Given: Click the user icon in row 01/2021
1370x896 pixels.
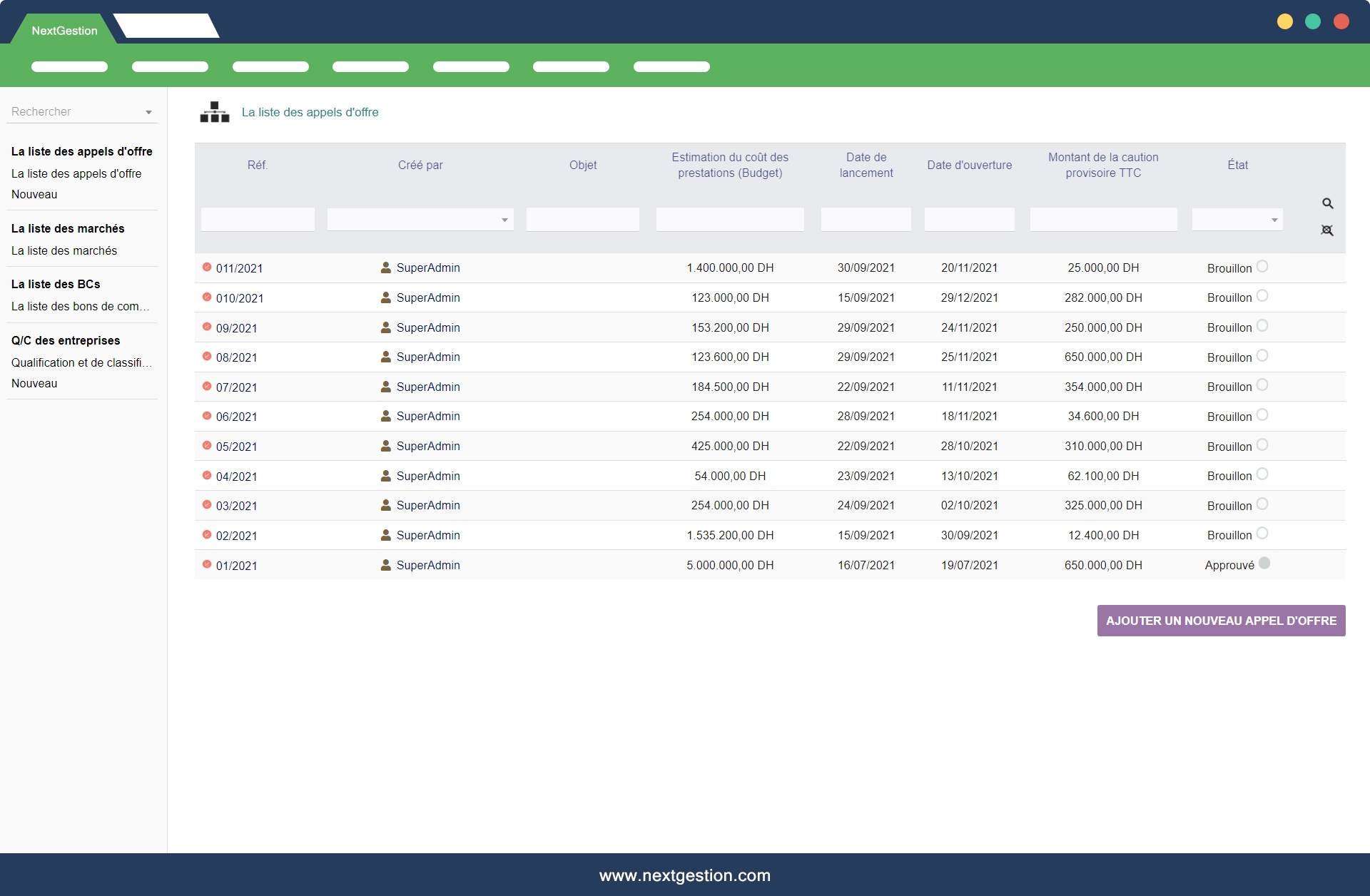Looking at the screenshot, I should 385,565.
